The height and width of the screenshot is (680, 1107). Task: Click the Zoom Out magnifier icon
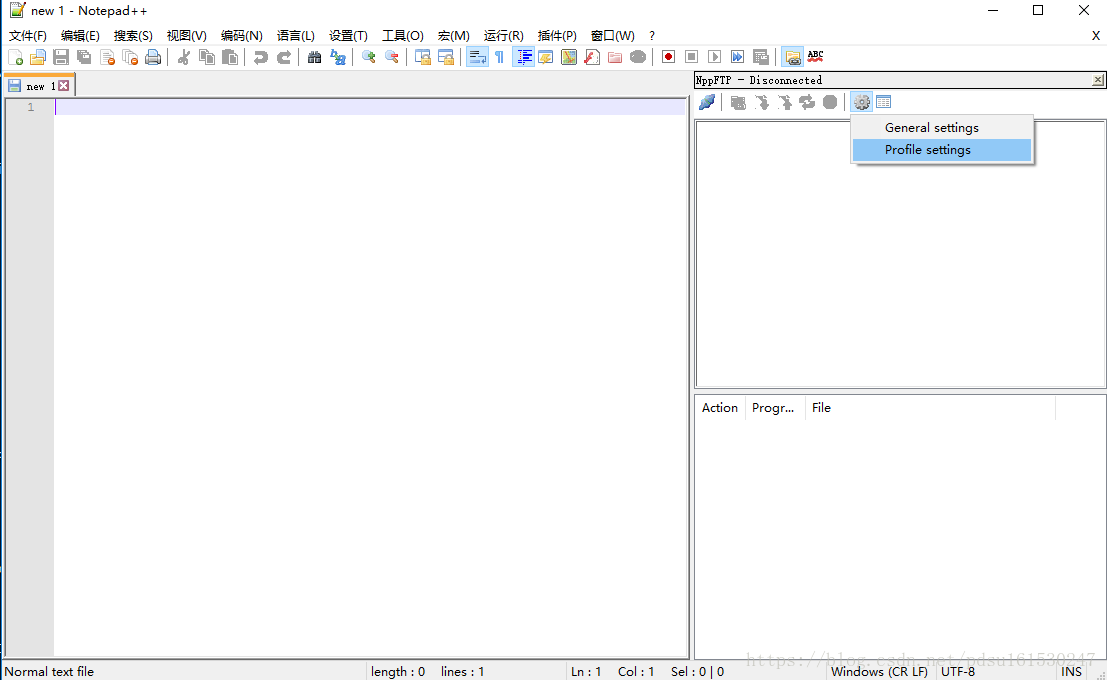(391, 57)
